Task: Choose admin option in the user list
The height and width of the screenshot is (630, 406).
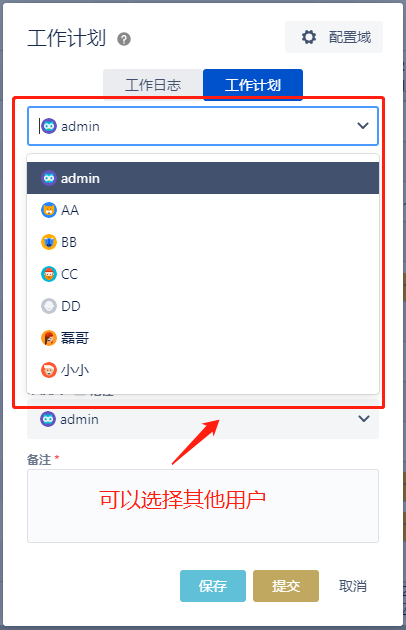Action: coord(203,178)
